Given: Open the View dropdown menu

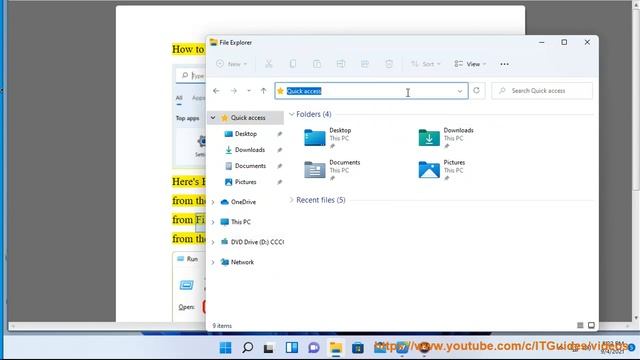Looking at the screenshot, I should (x=470, y=64).
